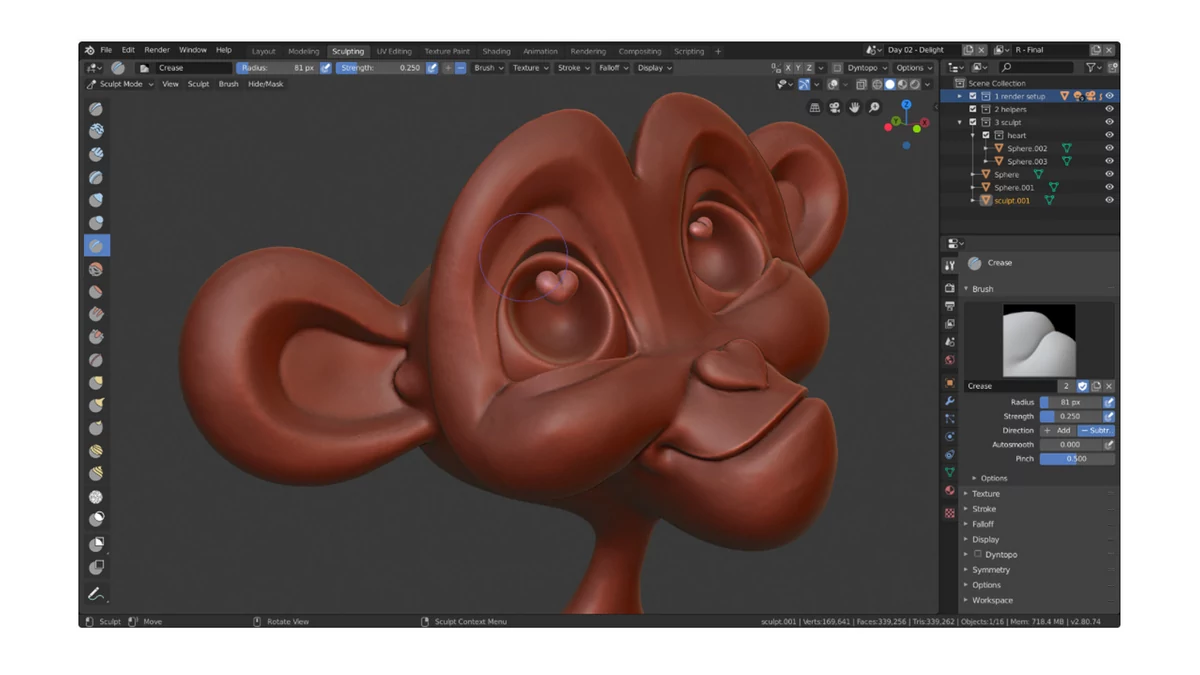1200x675 pixels.
Task: Toggle X symmetry in viewport header
Action: (787, 68)
